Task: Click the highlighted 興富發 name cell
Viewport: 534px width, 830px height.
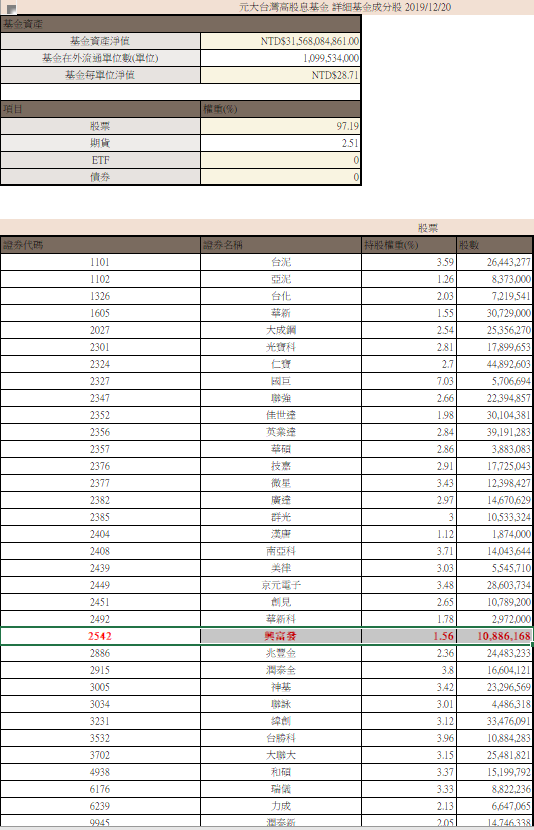Action: (x=281, y=636)
